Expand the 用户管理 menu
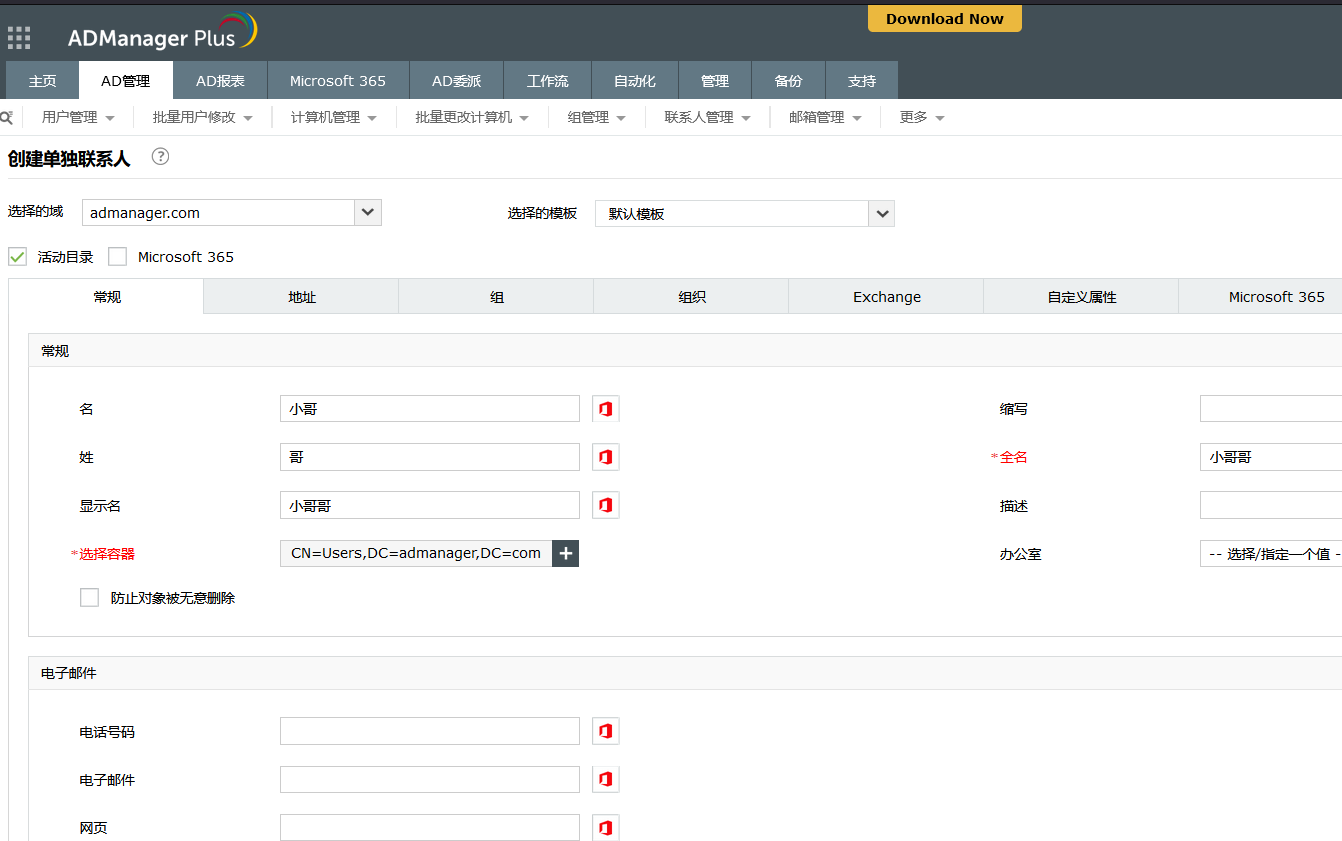 [78, 117]
